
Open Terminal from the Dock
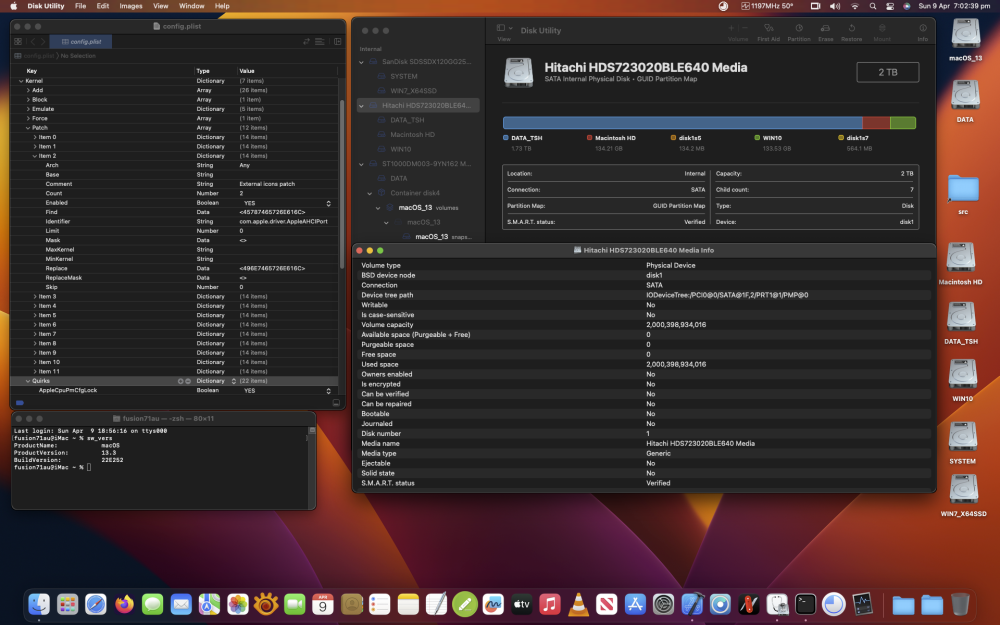pos(805,603)
